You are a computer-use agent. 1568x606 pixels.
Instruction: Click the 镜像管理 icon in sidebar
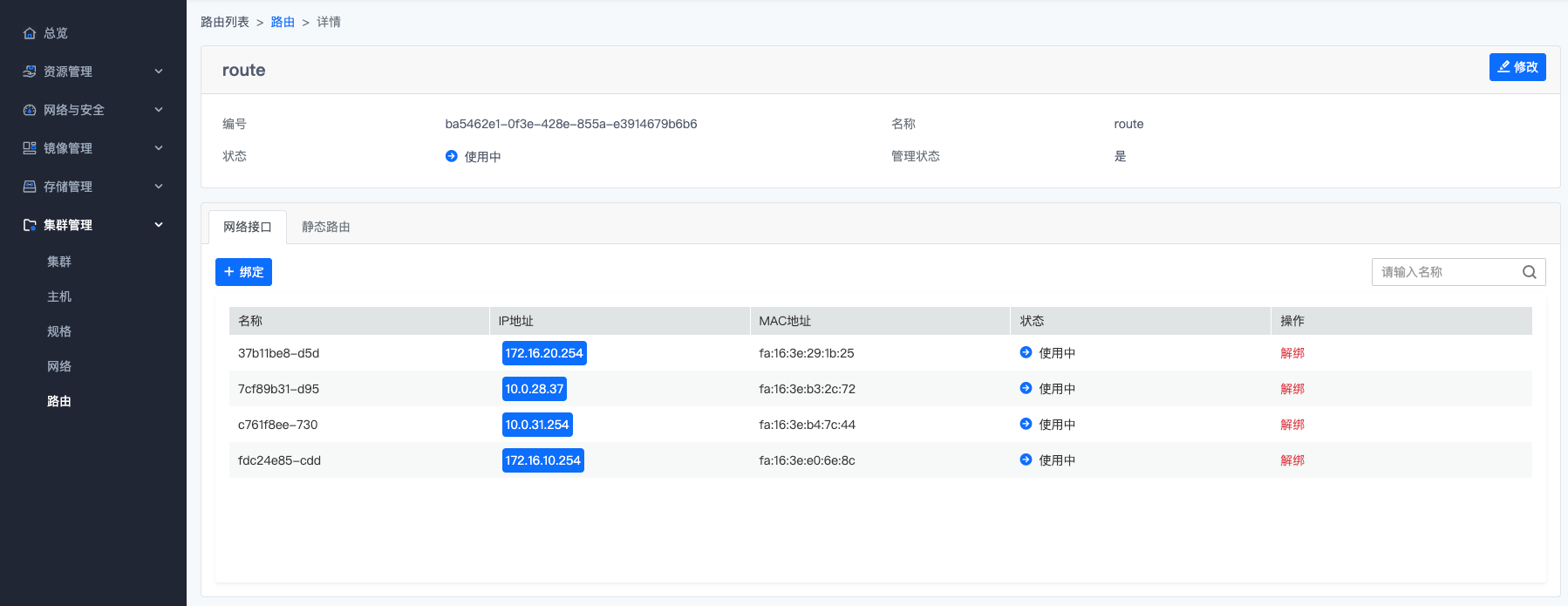click(30, 148)
